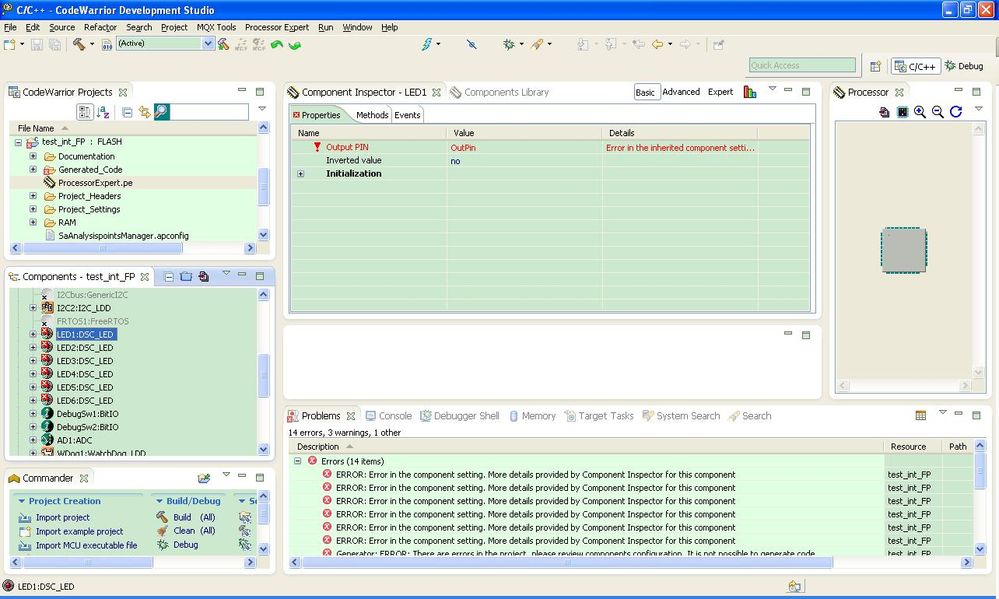Switch Component Inspector to Advanced mode

pos(681,92)
